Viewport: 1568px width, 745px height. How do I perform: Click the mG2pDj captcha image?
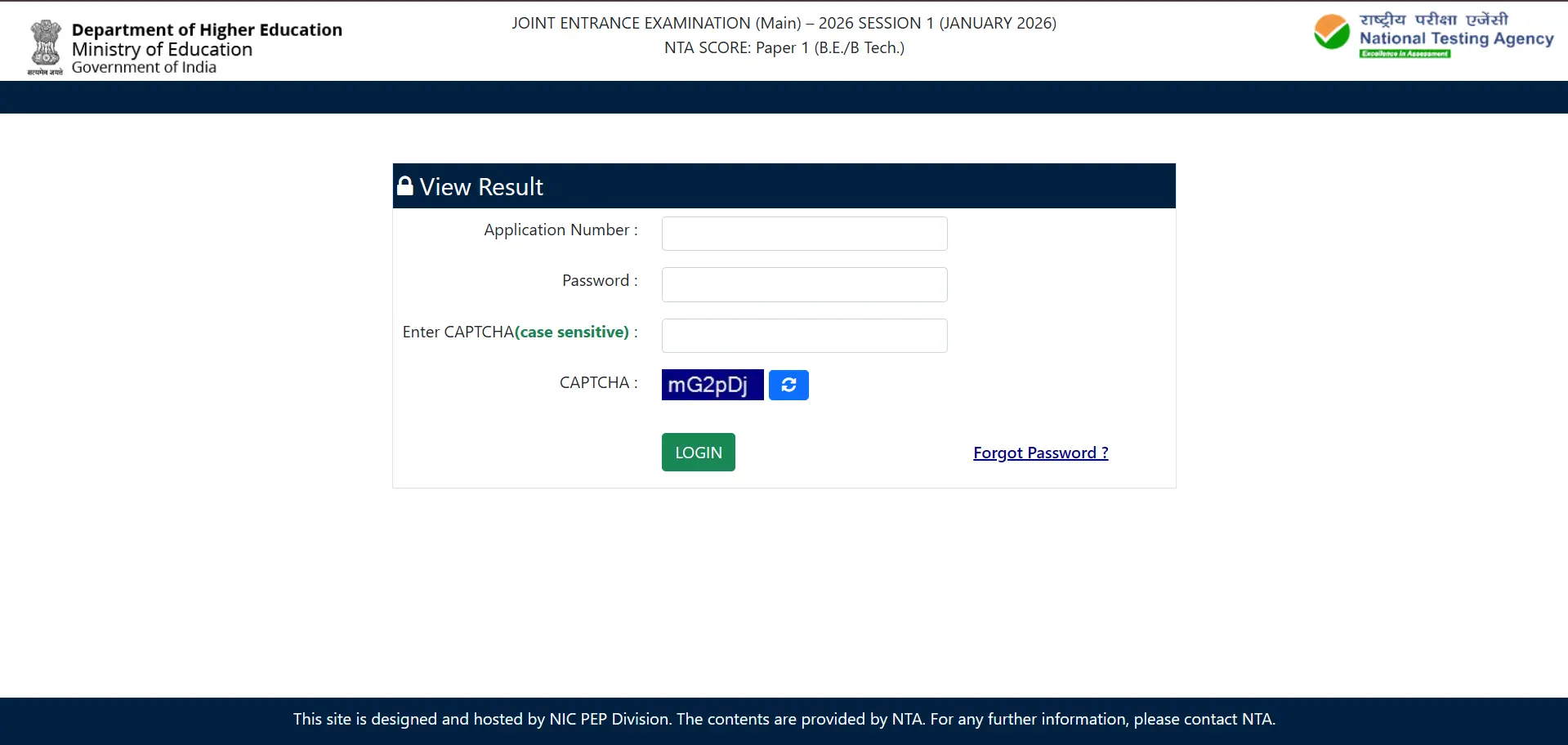712,384
